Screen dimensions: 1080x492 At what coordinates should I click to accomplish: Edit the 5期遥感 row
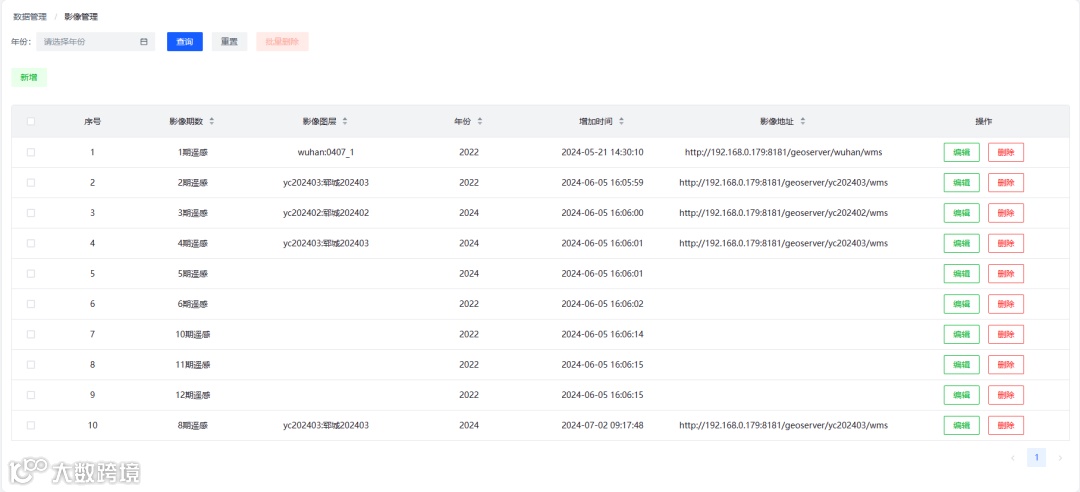click(x=962, y=274)
